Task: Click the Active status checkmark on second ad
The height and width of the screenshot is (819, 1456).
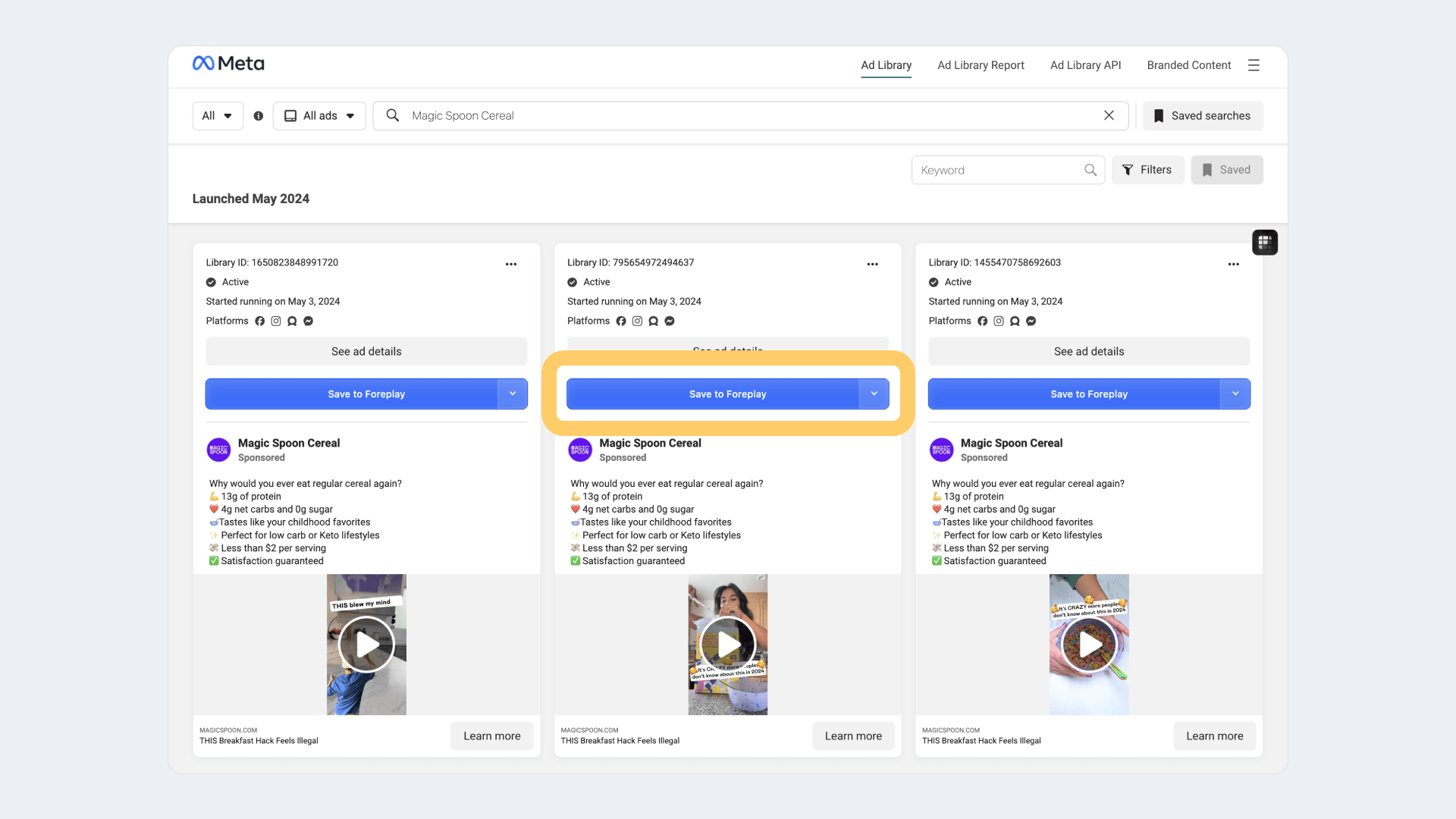Action: (x=572, y=281)
